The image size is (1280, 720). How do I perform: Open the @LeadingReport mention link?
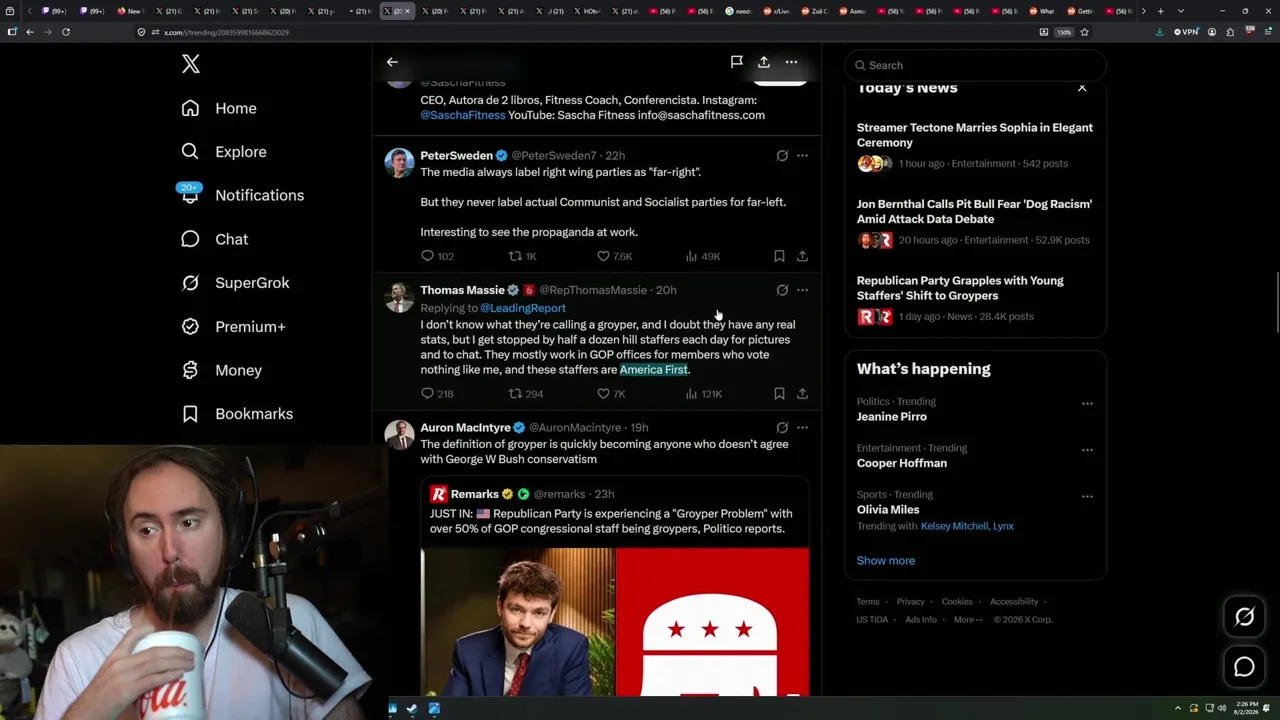pos(523,308)
